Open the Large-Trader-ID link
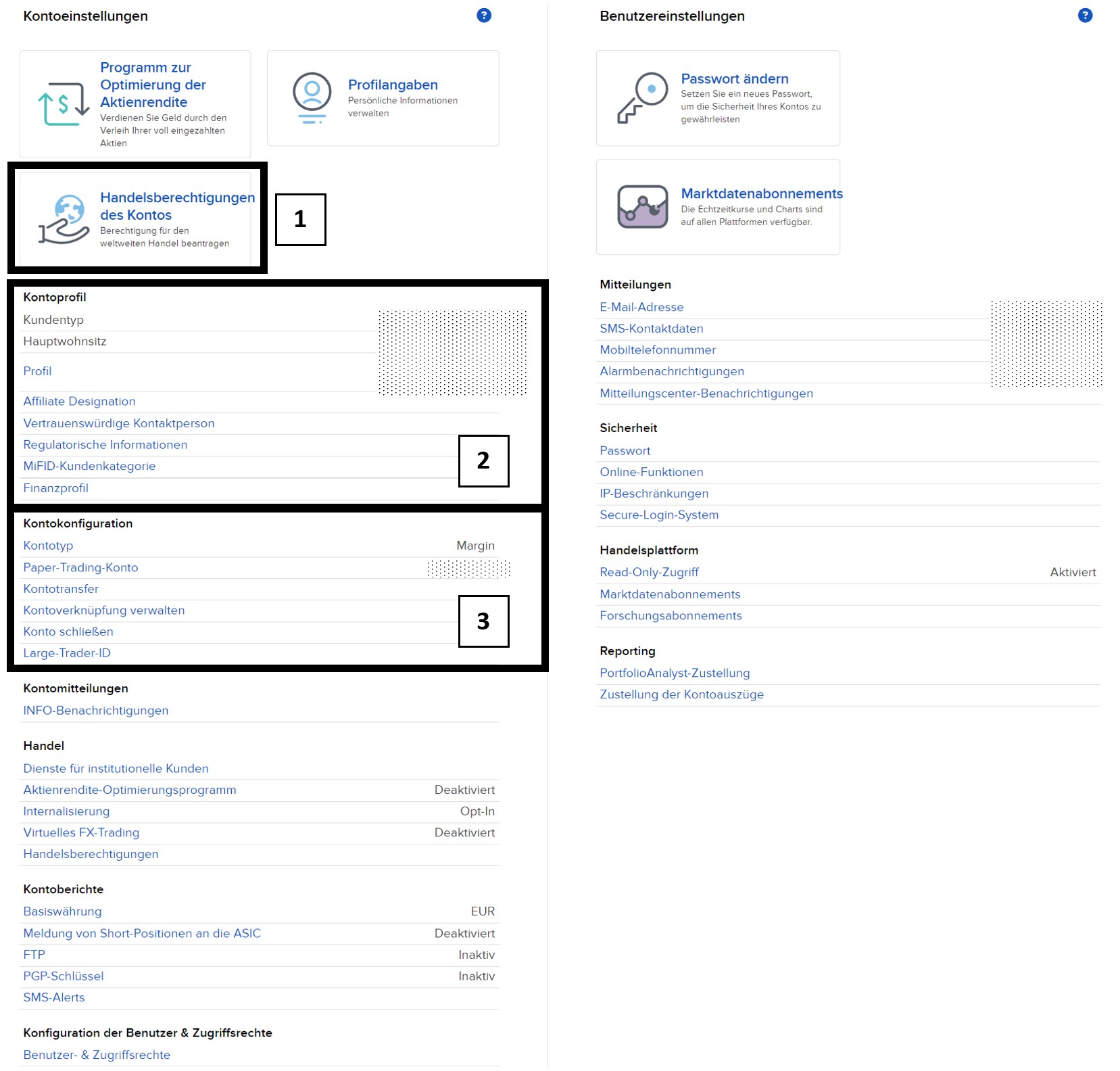 (67, 653)
